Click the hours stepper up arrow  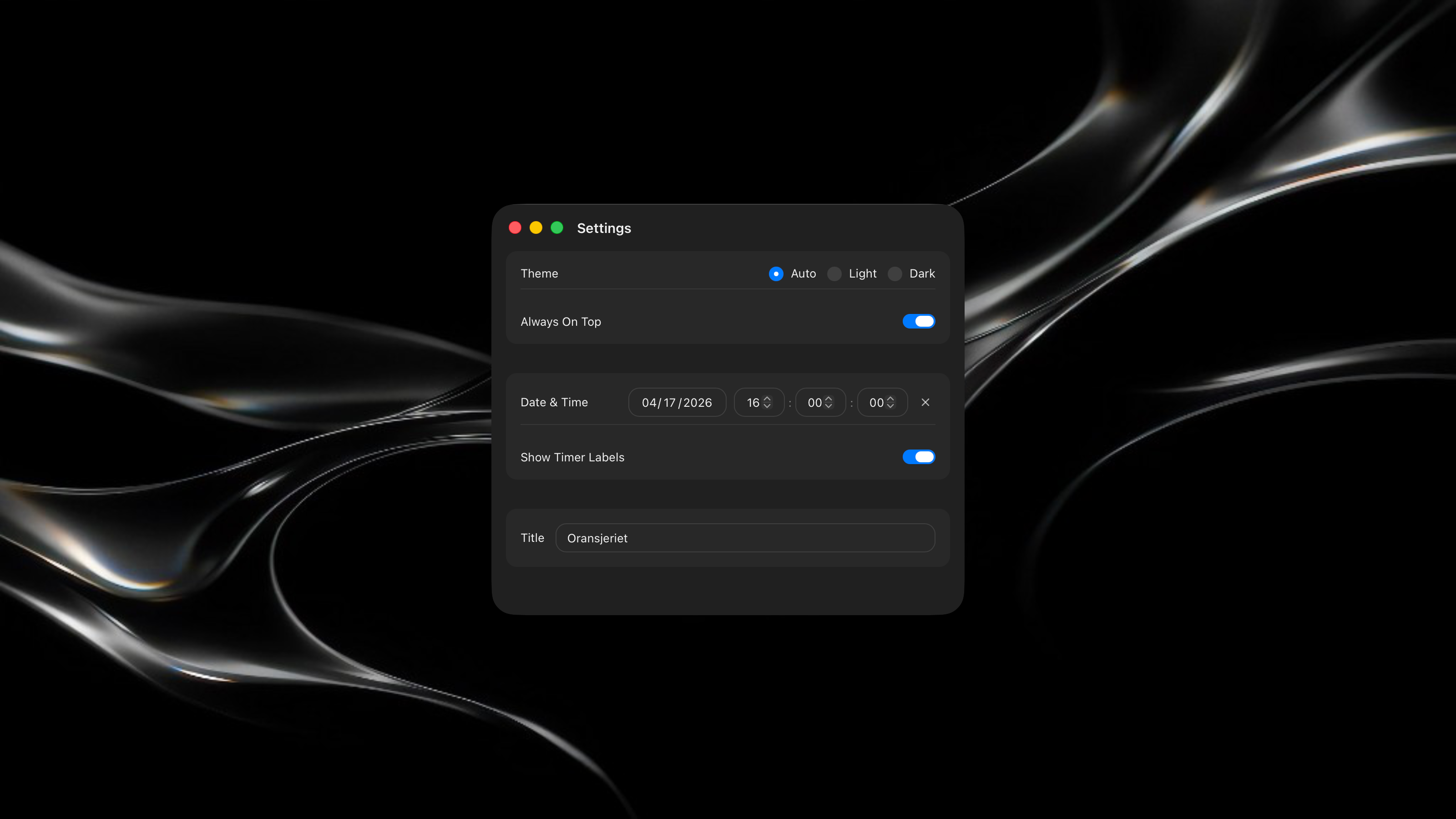point(767,399)
